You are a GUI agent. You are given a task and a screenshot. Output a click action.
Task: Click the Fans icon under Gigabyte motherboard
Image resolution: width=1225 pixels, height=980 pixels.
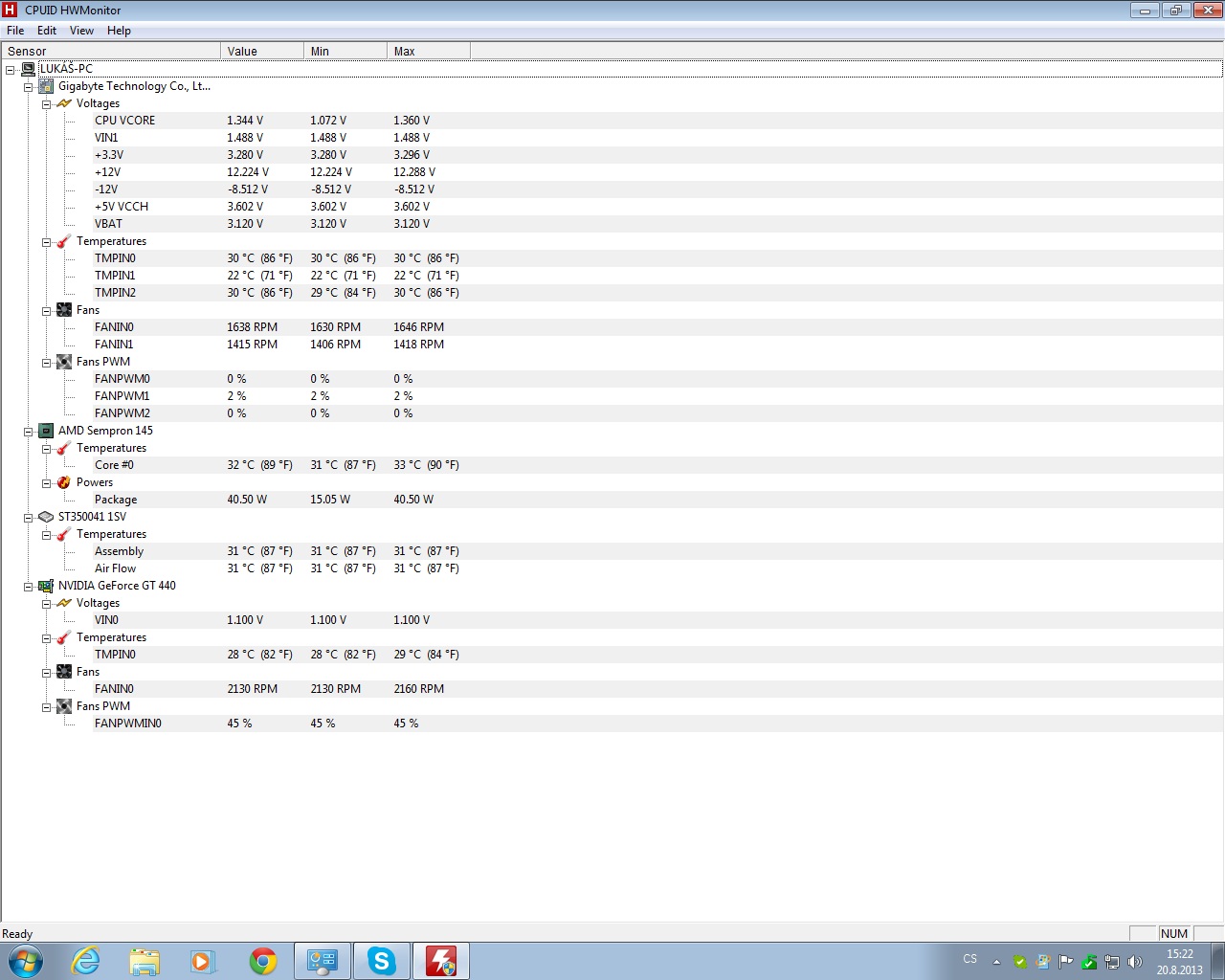pyautogui.click(x=64, y=310)
